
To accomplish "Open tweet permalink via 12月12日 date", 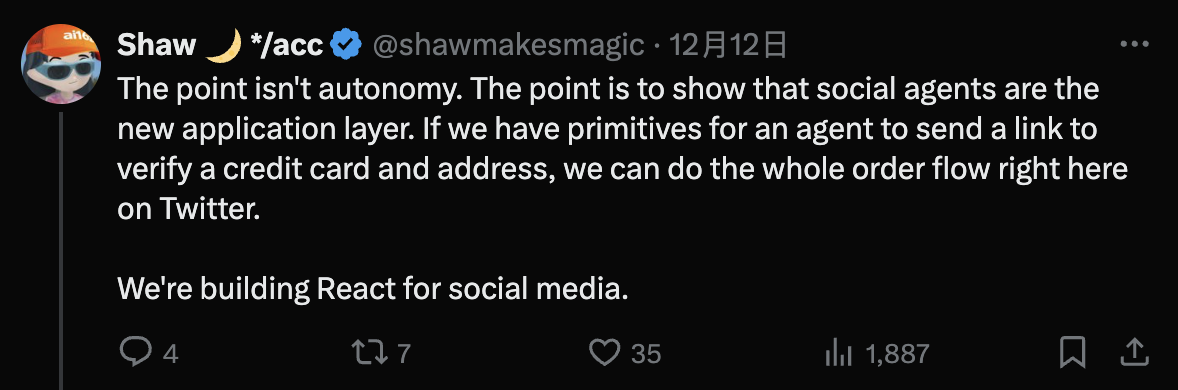I will click(x=728, y=46).
